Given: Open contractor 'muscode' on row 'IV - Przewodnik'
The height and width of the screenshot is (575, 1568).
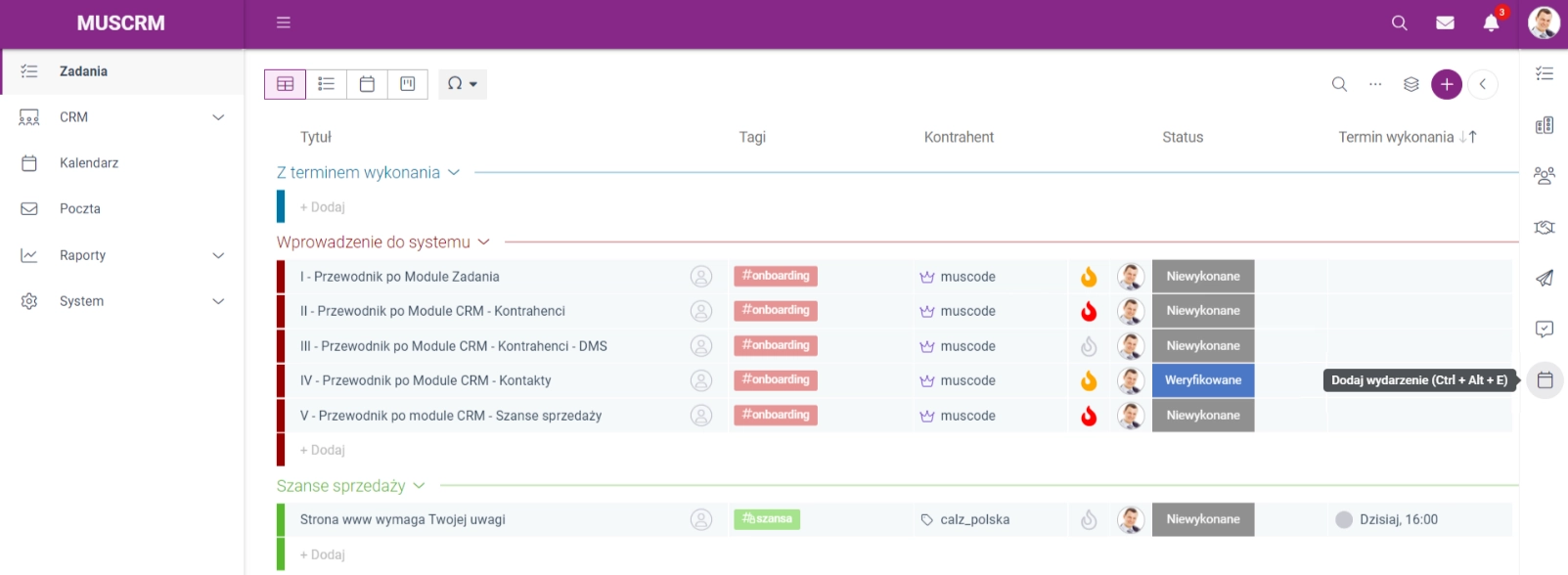Looking at the screenshot, I should [x=967, y=380].
